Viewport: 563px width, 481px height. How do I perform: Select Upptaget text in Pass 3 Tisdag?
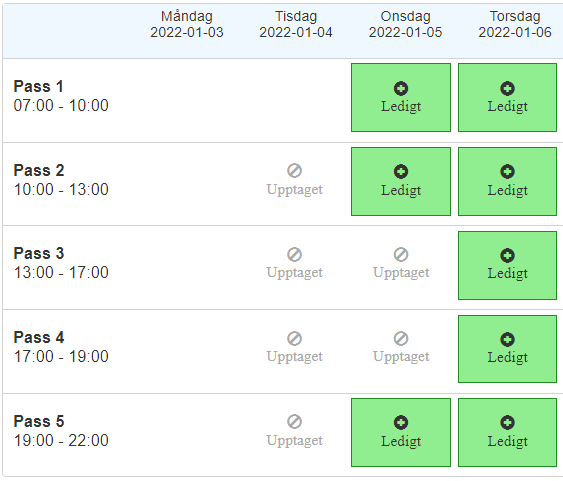point(294,273)
